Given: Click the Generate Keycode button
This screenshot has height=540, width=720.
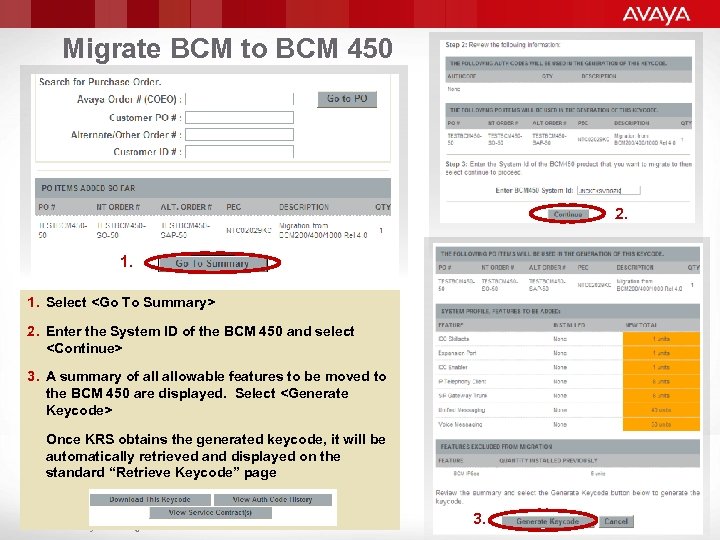Looking at the screenshot, I should [547, 521].
